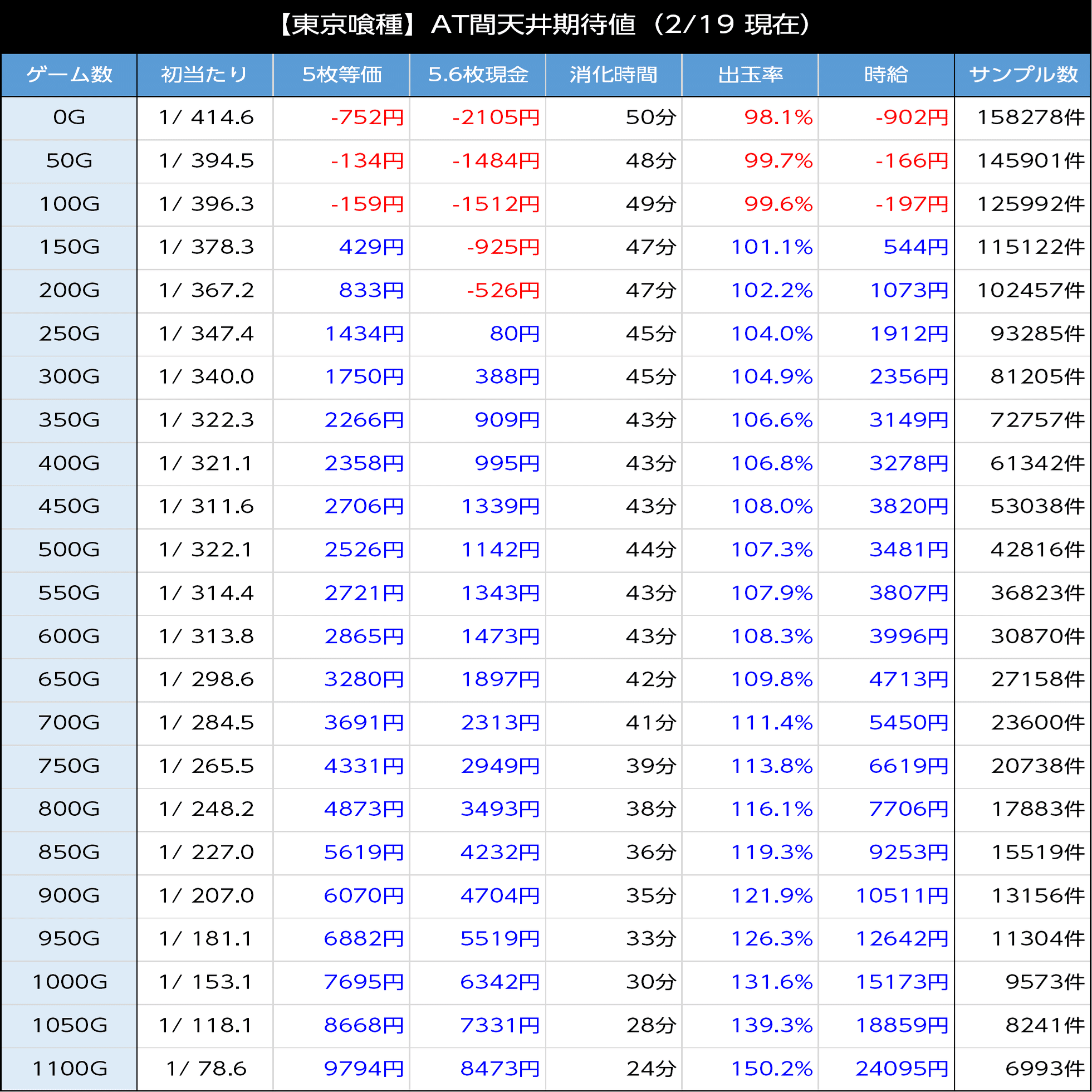This screenshot has width=1092, height=1092.
Task: Select the 250G row label
Action: coord(69,334)
